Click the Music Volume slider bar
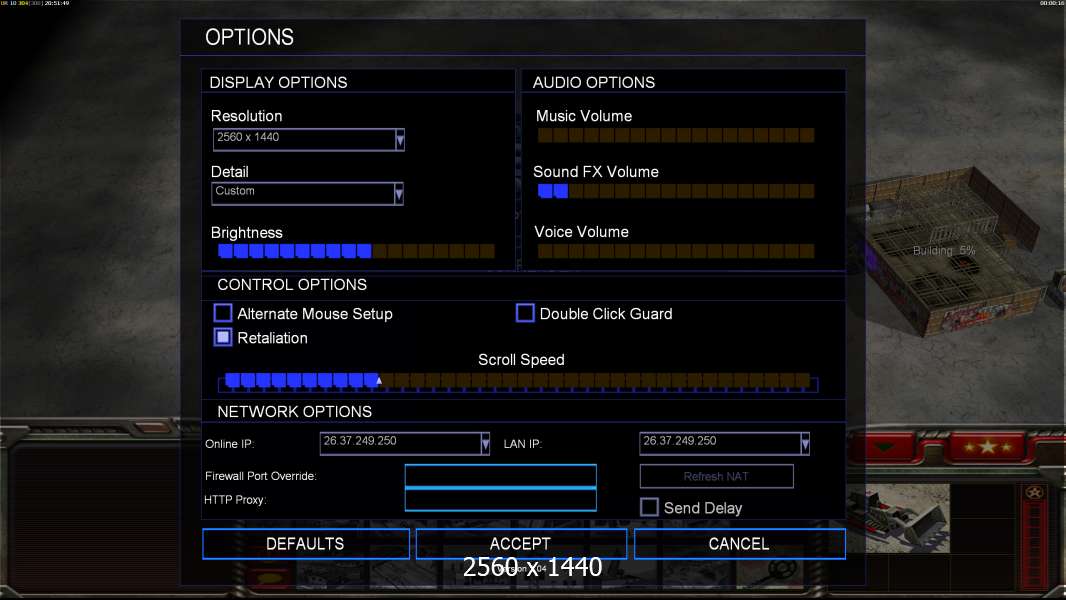The height and width of the screenshot is (600, 1066). [x=675, y=135]
